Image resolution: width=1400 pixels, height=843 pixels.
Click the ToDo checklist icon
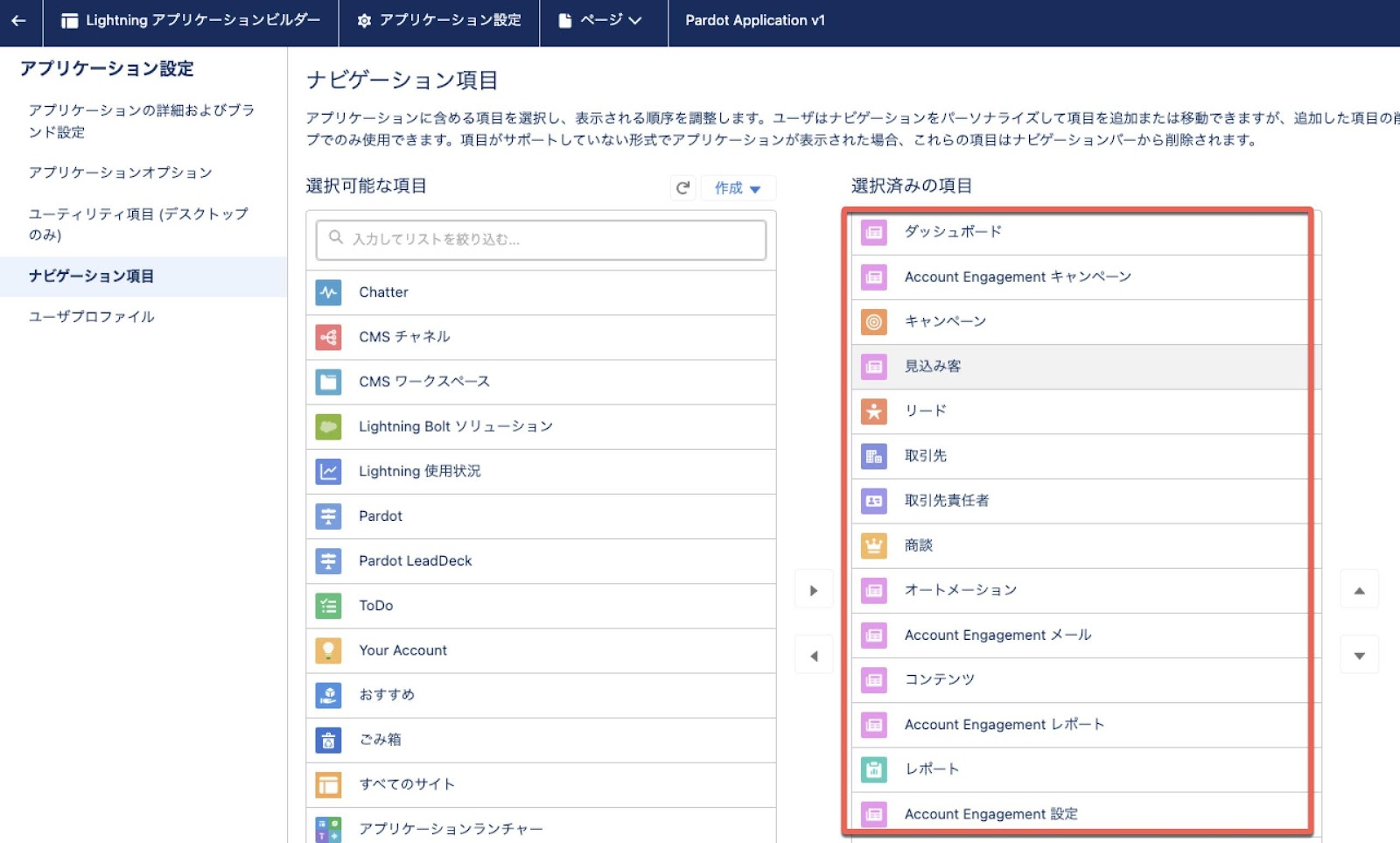coord(328,606)
